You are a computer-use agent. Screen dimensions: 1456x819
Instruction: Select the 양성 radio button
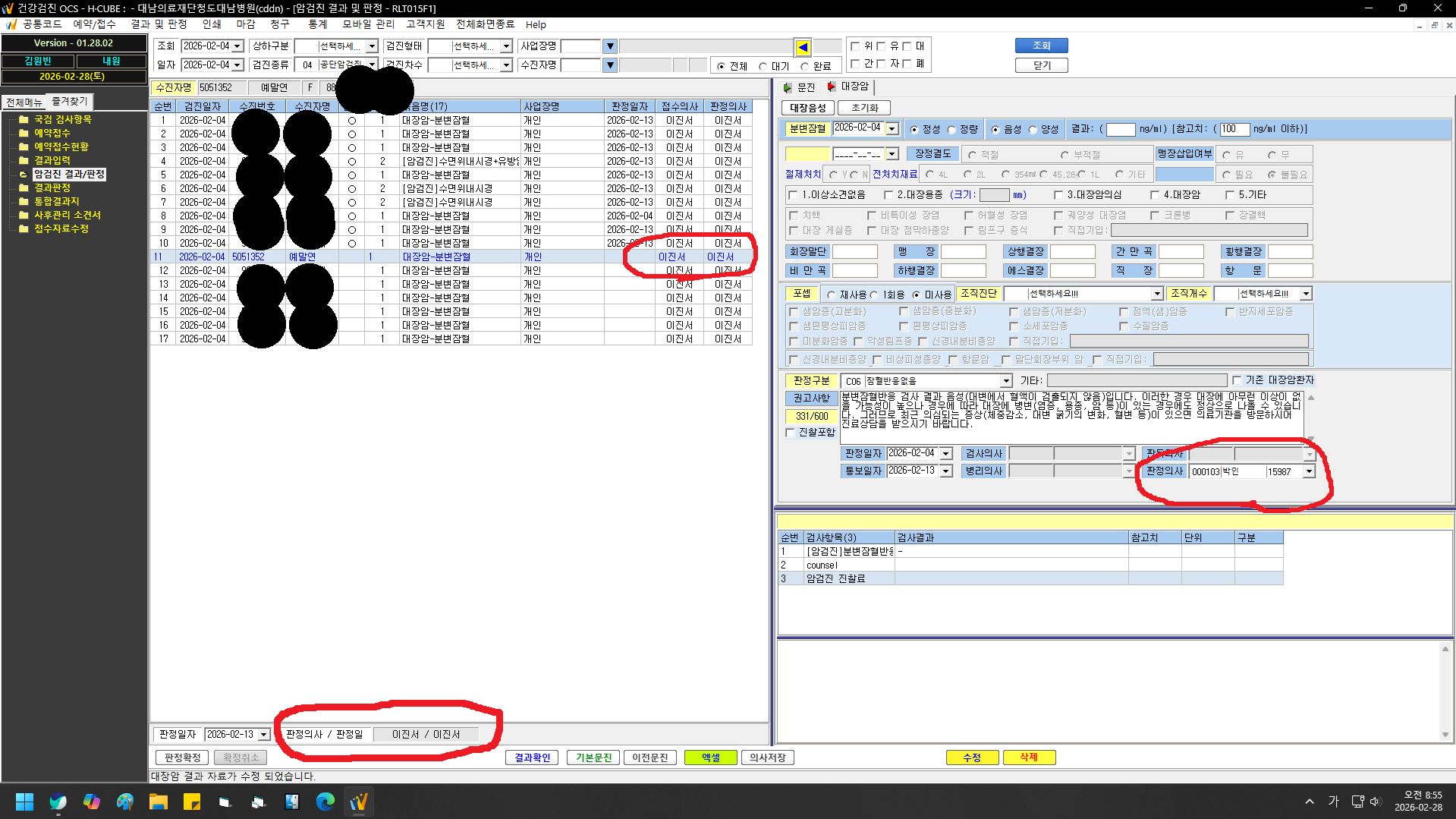(x=1033, y=130)
